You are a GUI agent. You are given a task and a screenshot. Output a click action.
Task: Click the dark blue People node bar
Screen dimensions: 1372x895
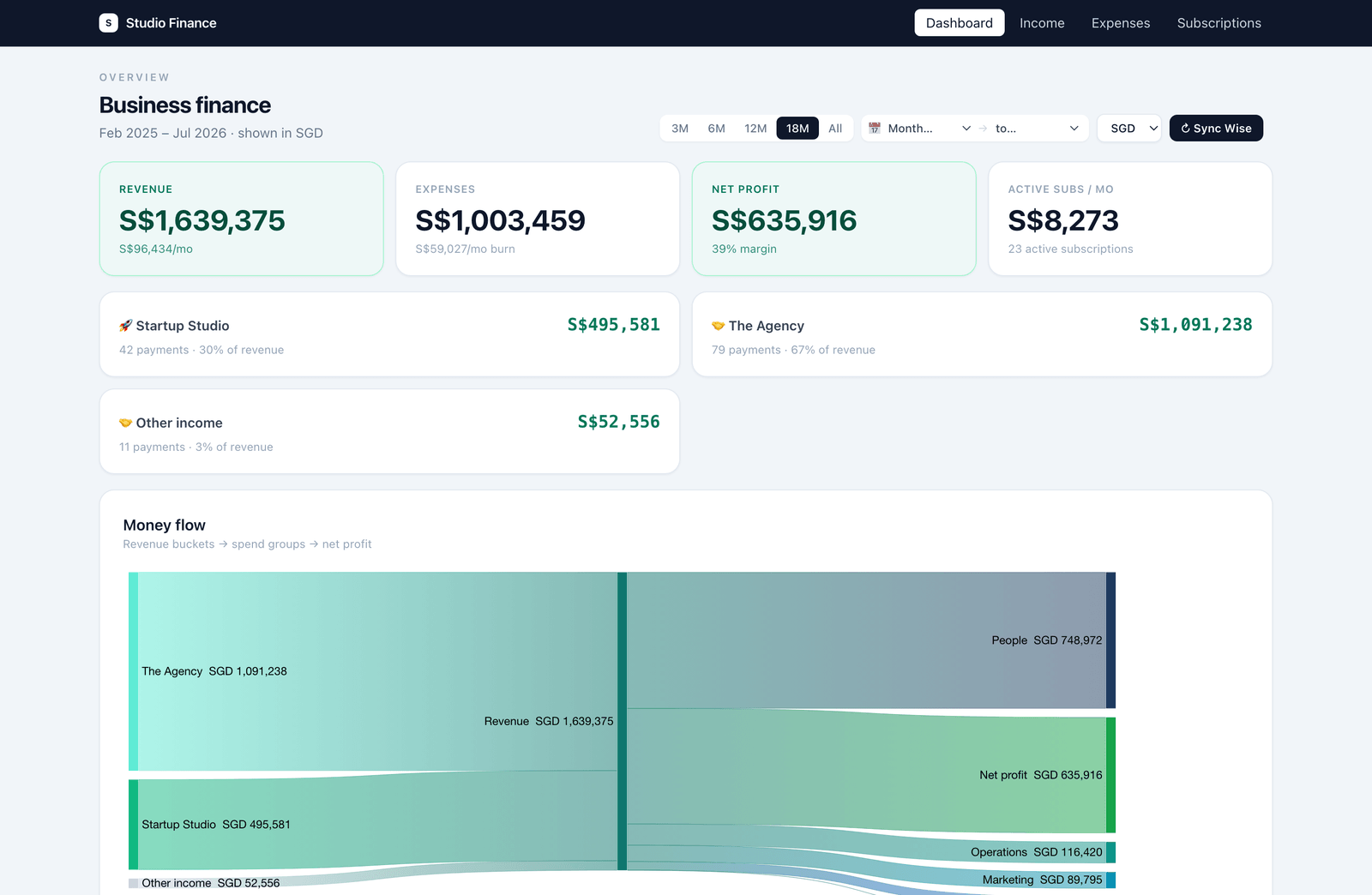1110,640
